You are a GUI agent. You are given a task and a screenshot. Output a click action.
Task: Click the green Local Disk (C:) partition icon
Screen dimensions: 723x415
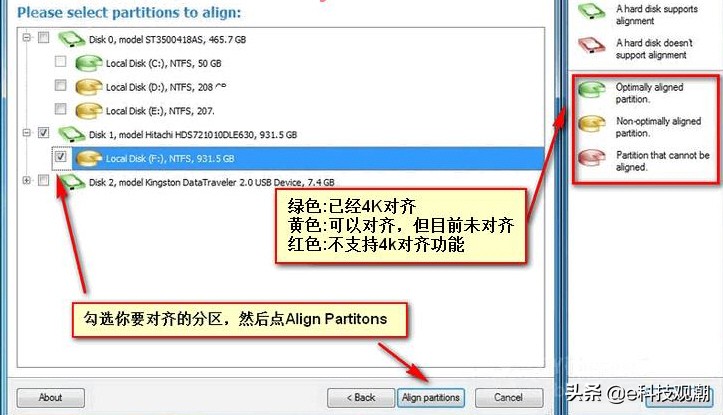(x=89, y=63)
